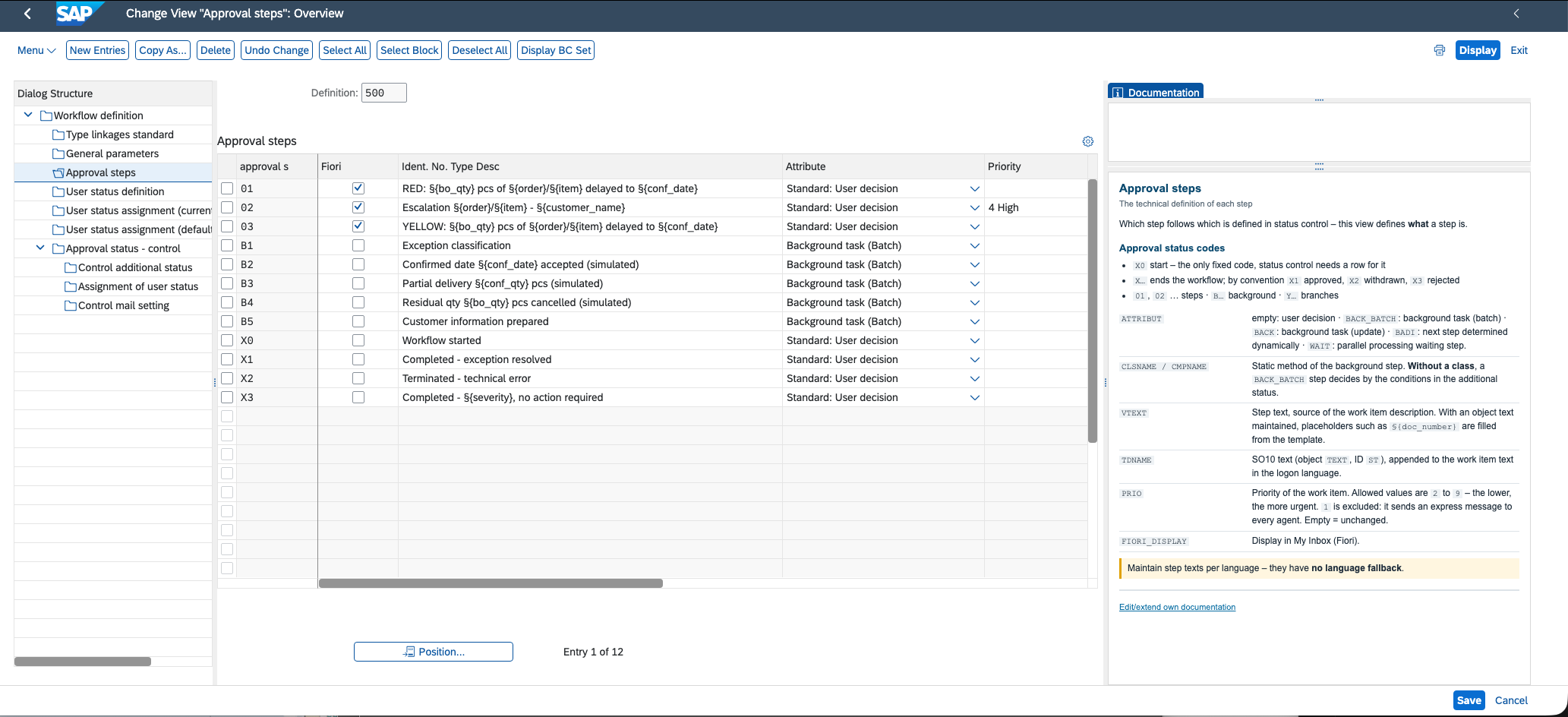Go back using the header back arrow

coord(27,14)
